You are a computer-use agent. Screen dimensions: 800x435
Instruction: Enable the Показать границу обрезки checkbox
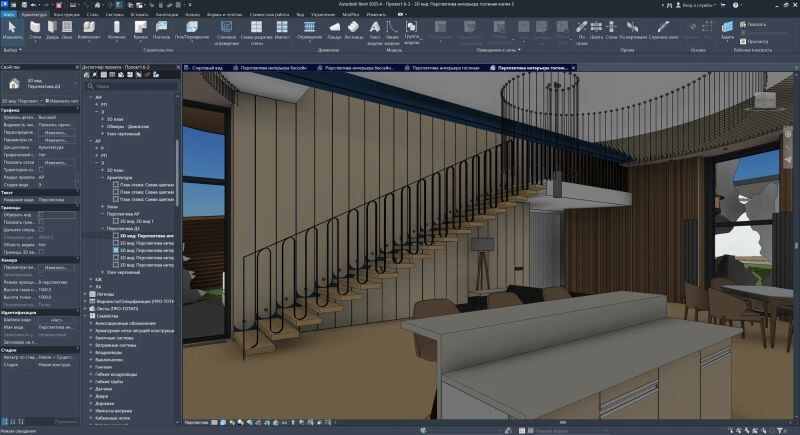pyautogui.click(x=41, y=222)
